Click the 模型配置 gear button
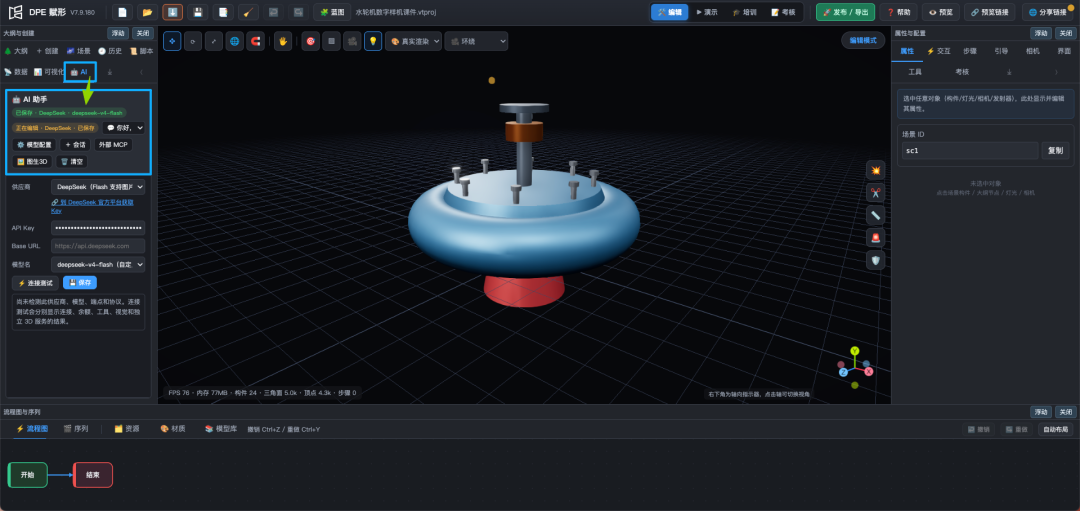Screen dimensions: 1080x511 34,145
